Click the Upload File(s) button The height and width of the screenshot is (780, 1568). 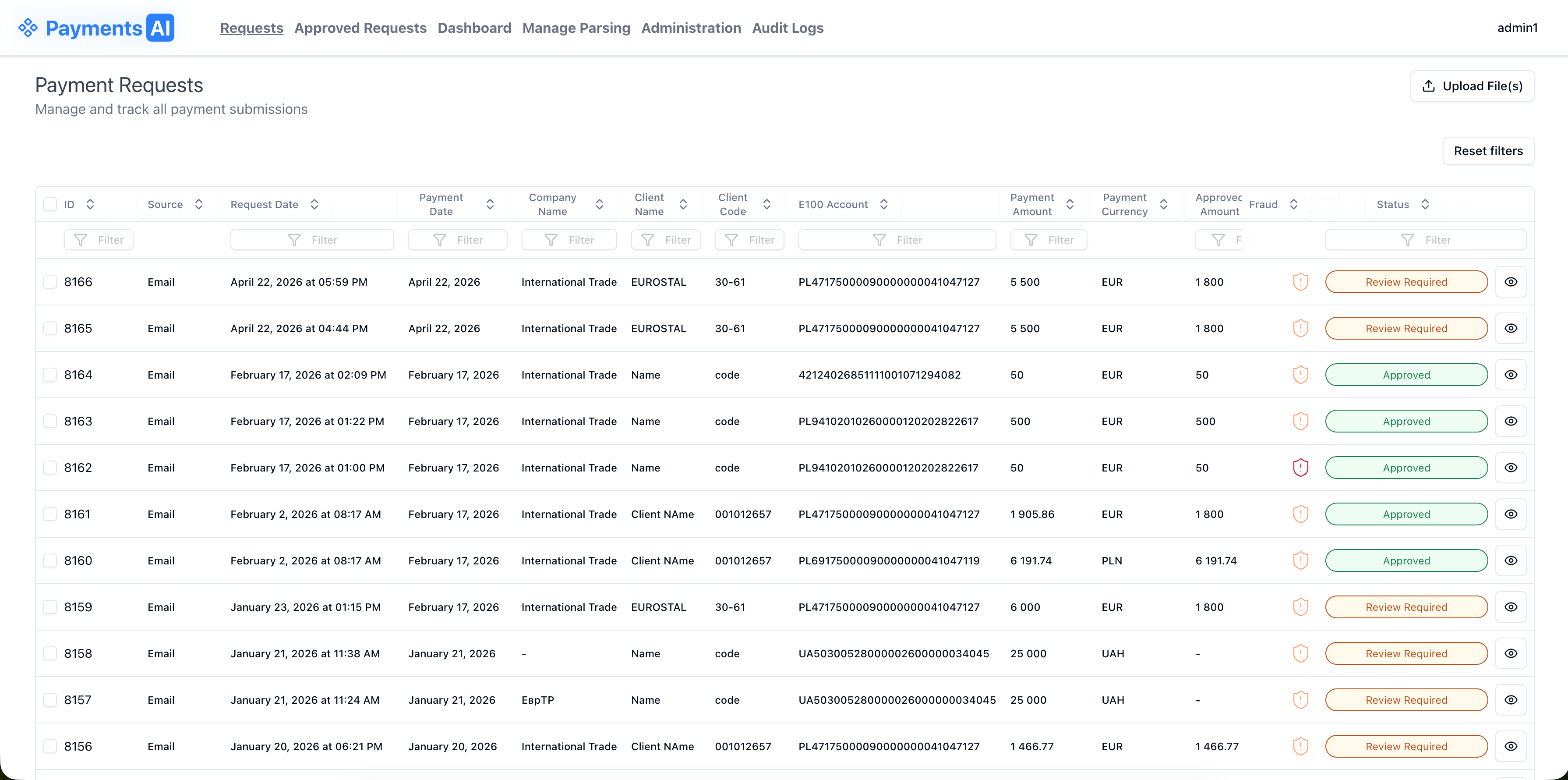pyautogui.click(x=1472, y=86)
